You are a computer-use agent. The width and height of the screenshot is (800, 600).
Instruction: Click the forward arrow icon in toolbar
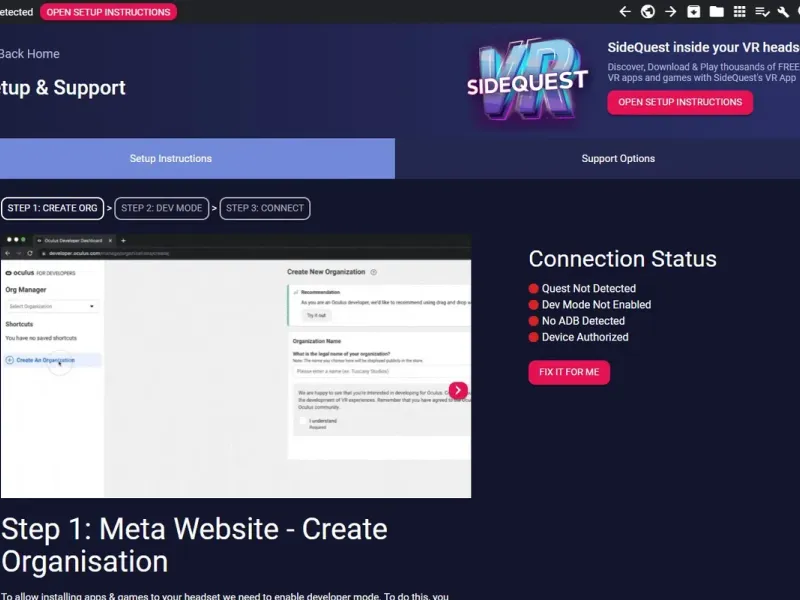(x=670, y=12)
